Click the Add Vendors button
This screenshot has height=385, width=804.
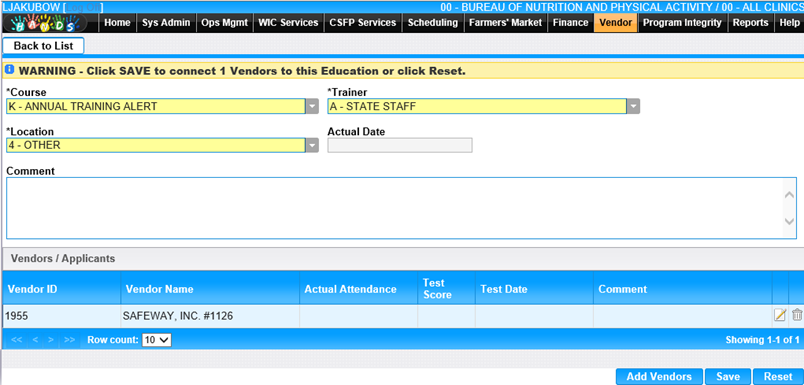point(659,376)
